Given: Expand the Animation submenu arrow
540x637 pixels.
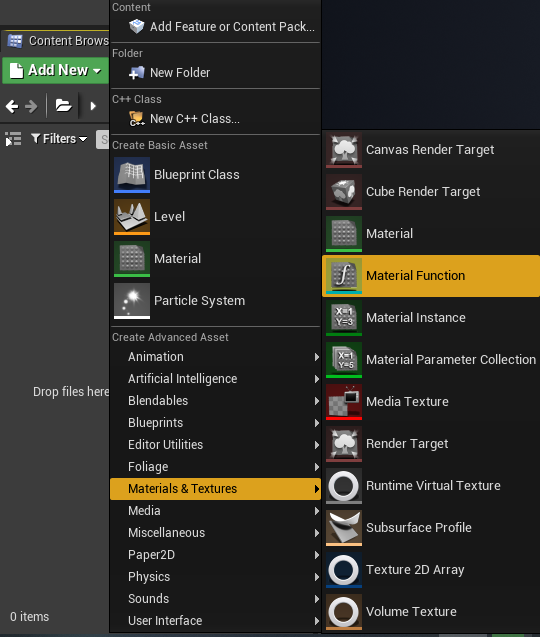Looking at the screenshot, I should tap(317, 357).
